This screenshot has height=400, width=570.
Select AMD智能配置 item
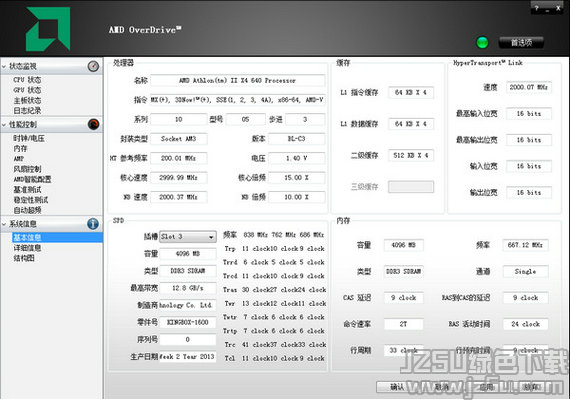point(32,179)
